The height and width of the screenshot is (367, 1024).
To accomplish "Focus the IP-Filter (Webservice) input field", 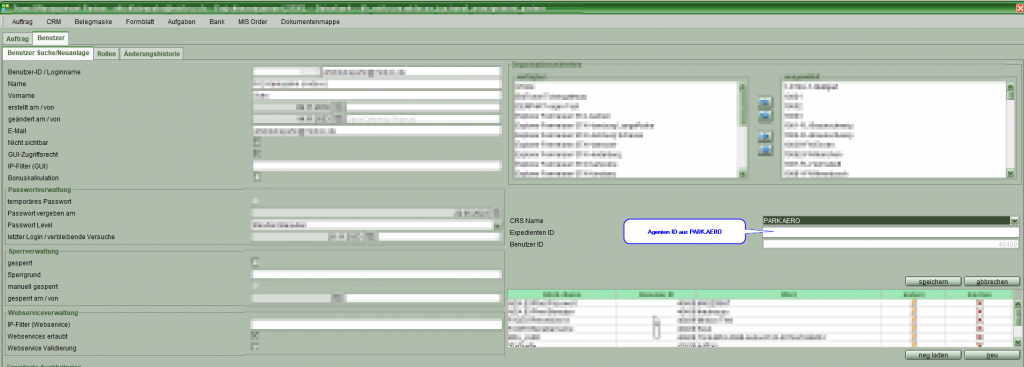I will (376, 324).
